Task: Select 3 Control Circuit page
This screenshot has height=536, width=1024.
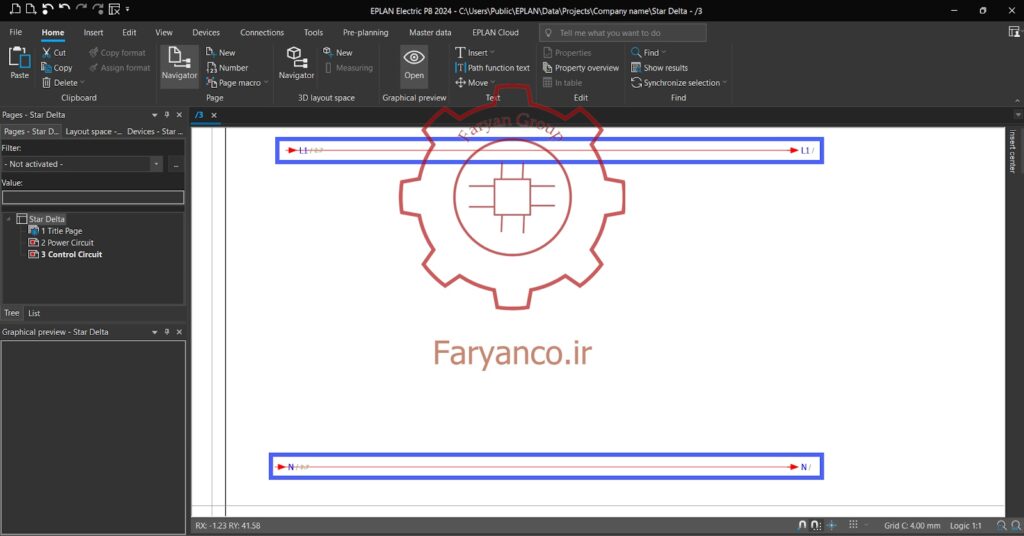Action: coord(65,254)
